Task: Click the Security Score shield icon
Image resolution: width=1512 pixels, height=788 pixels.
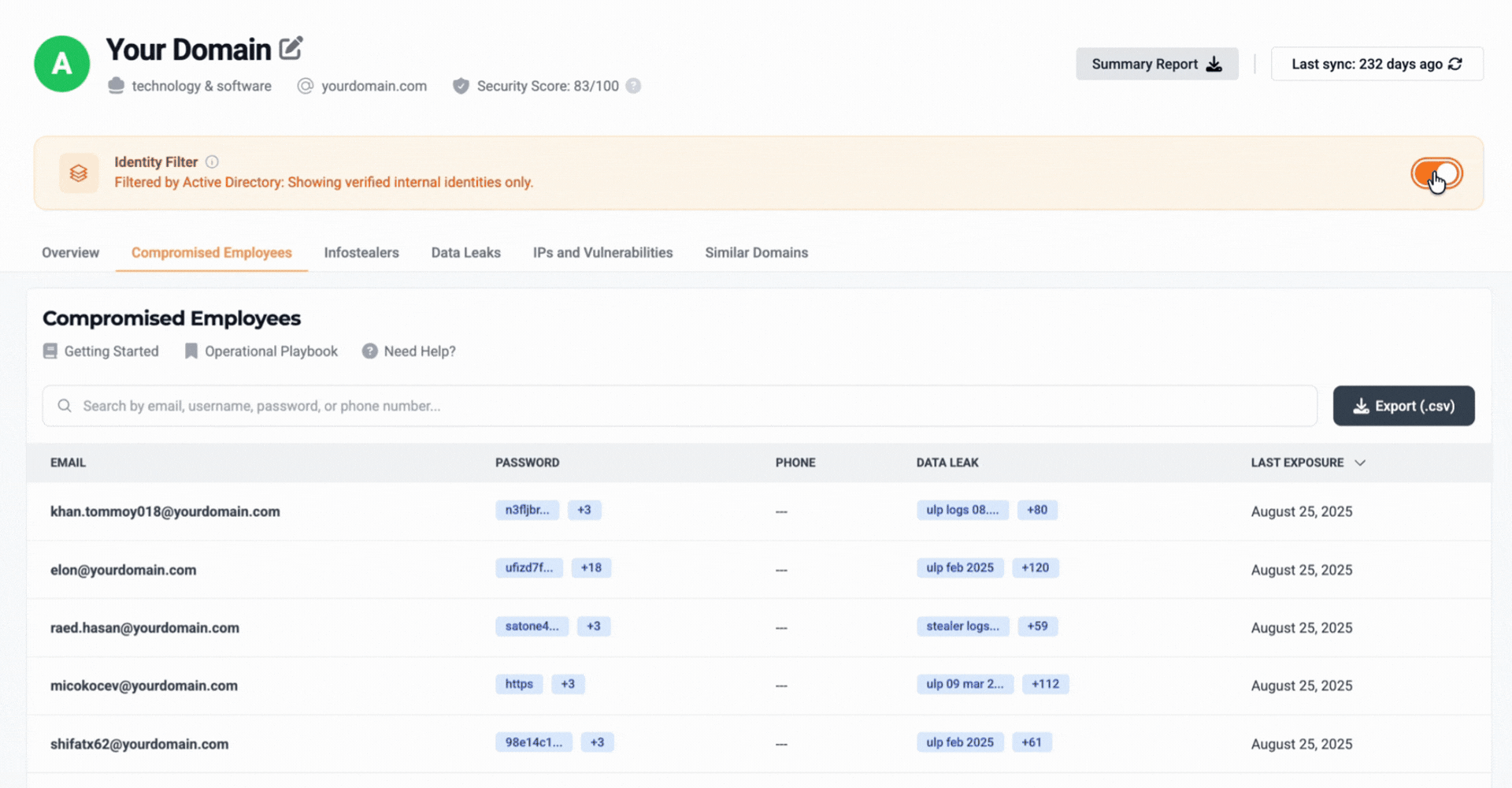Action: click(461, 86)
